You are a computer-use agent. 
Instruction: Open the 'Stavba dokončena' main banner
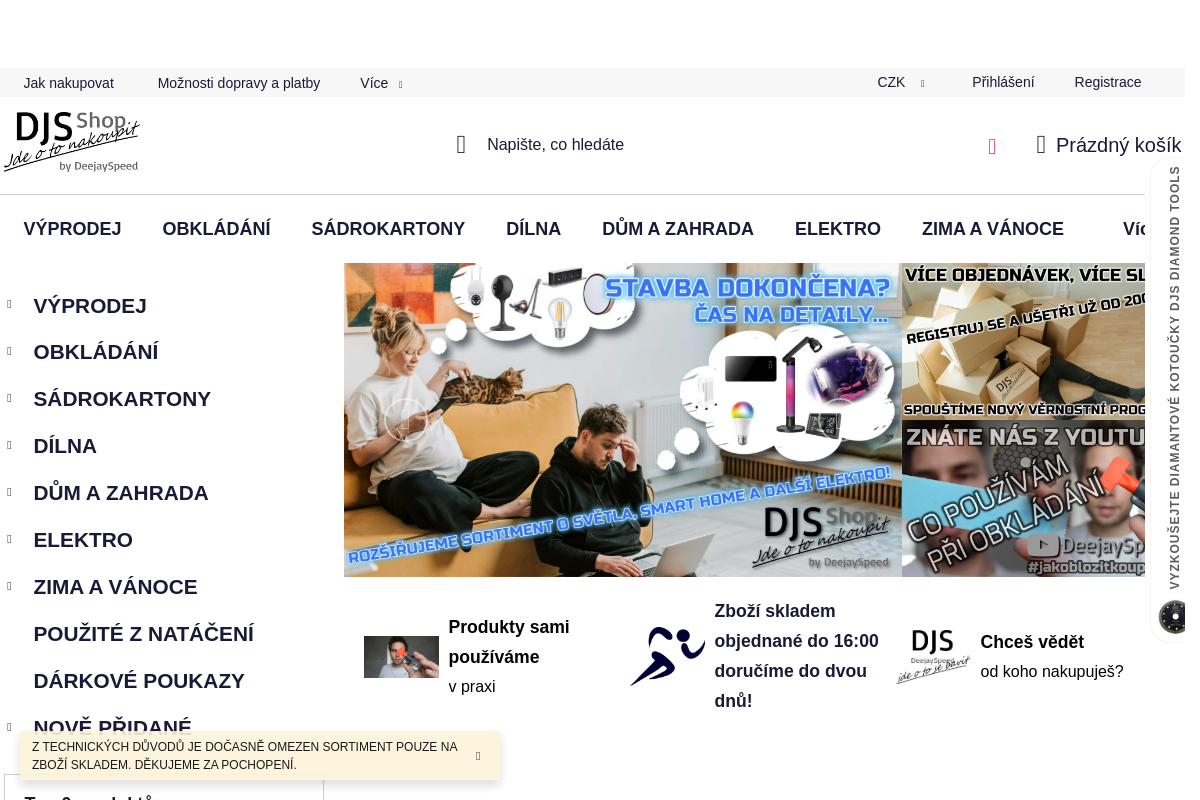[x=622, y=420]
